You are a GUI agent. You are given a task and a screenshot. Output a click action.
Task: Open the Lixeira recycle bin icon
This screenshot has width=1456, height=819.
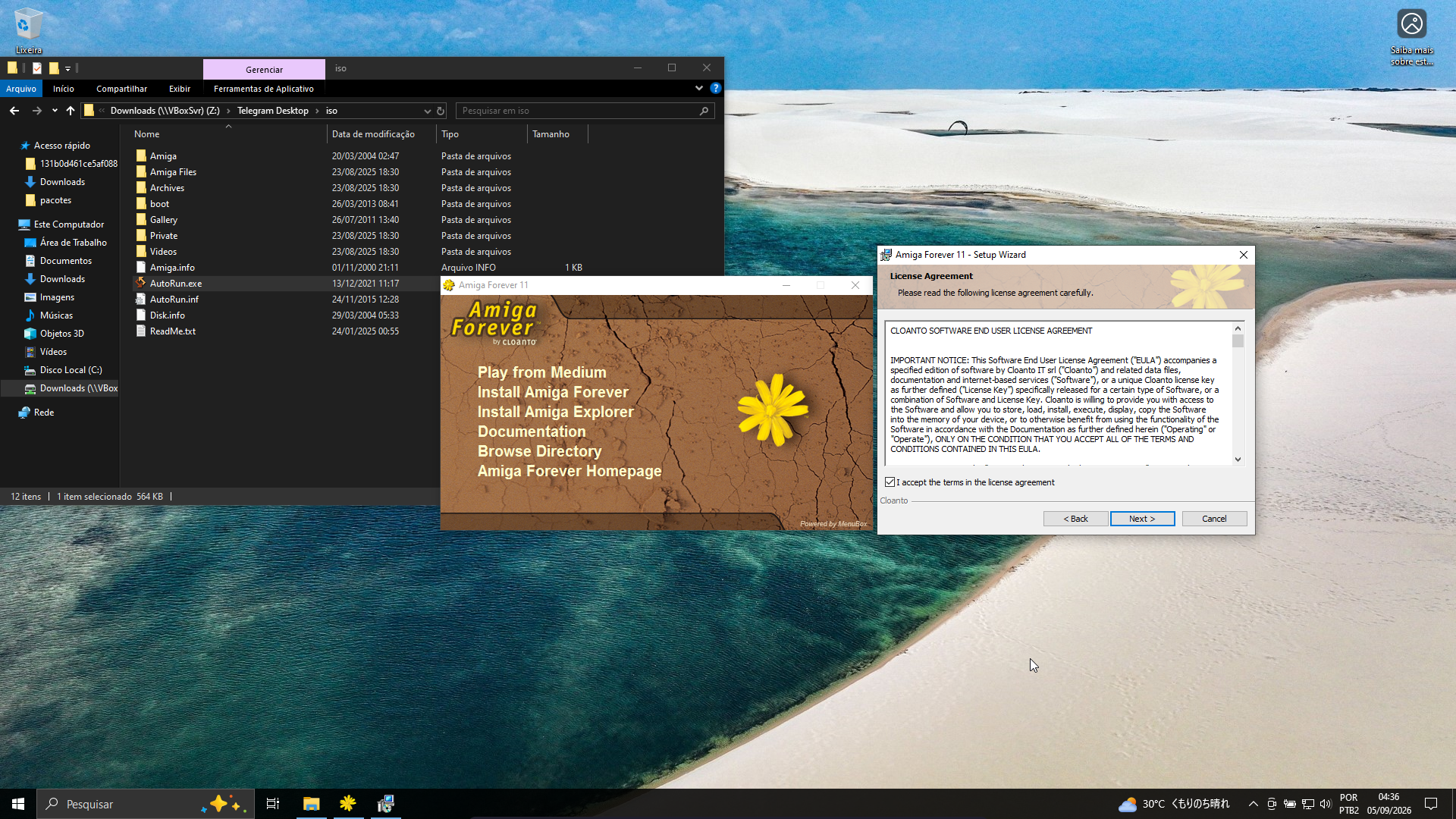(x=28, y=31)
